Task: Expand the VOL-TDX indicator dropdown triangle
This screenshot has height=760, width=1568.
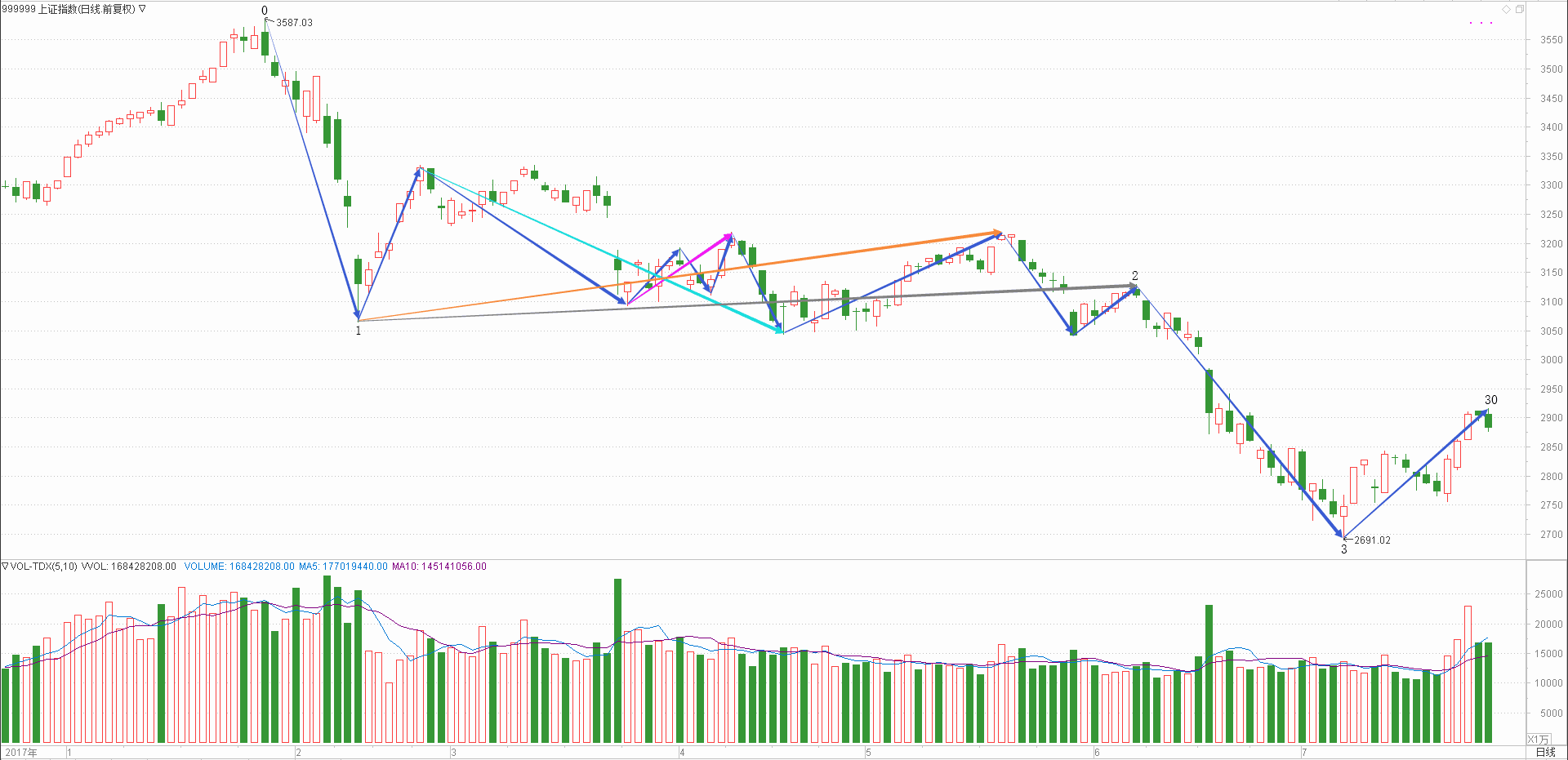Action: (x=5, y=566)
